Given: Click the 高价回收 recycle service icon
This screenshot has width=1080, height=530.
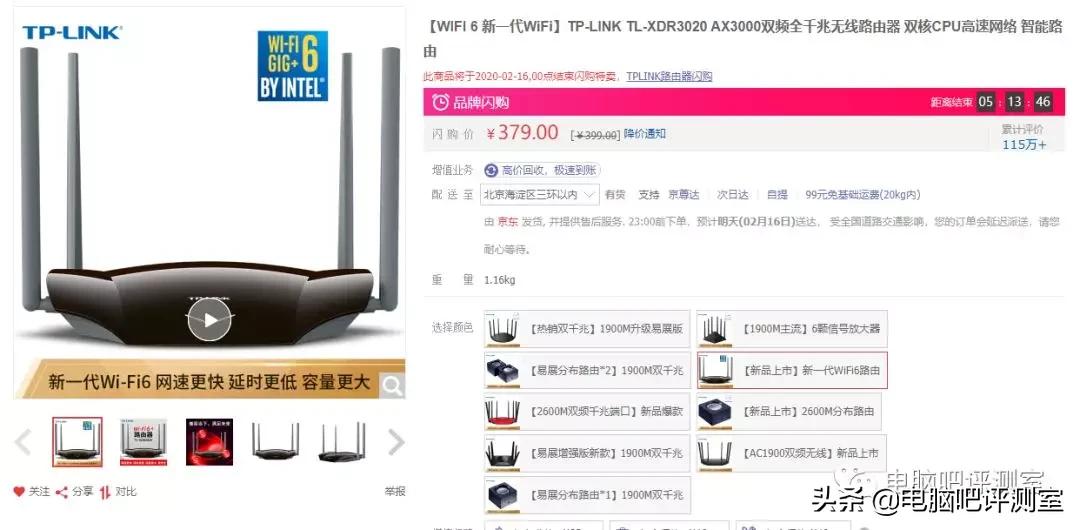Looking at the screenshot, I should 491,170.
